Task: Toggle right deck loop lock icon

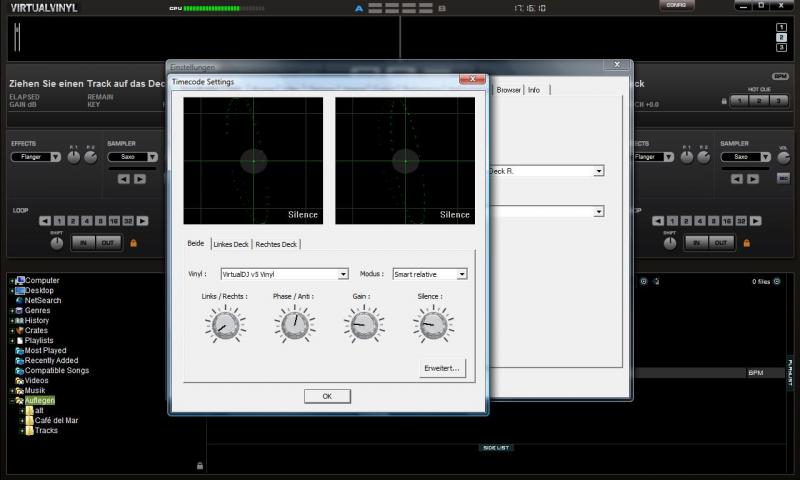Action: (x=747, y=243)
